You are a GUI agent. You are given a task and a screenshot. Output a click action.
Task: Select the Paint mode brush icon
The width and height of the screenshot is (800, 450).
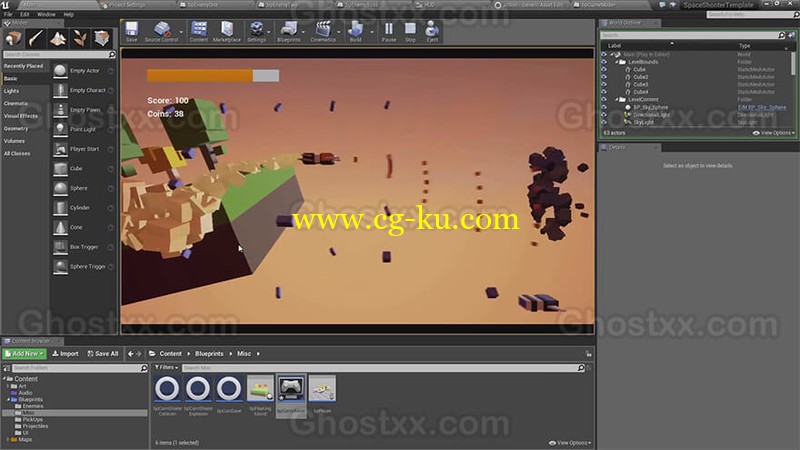tap(35, 38)
